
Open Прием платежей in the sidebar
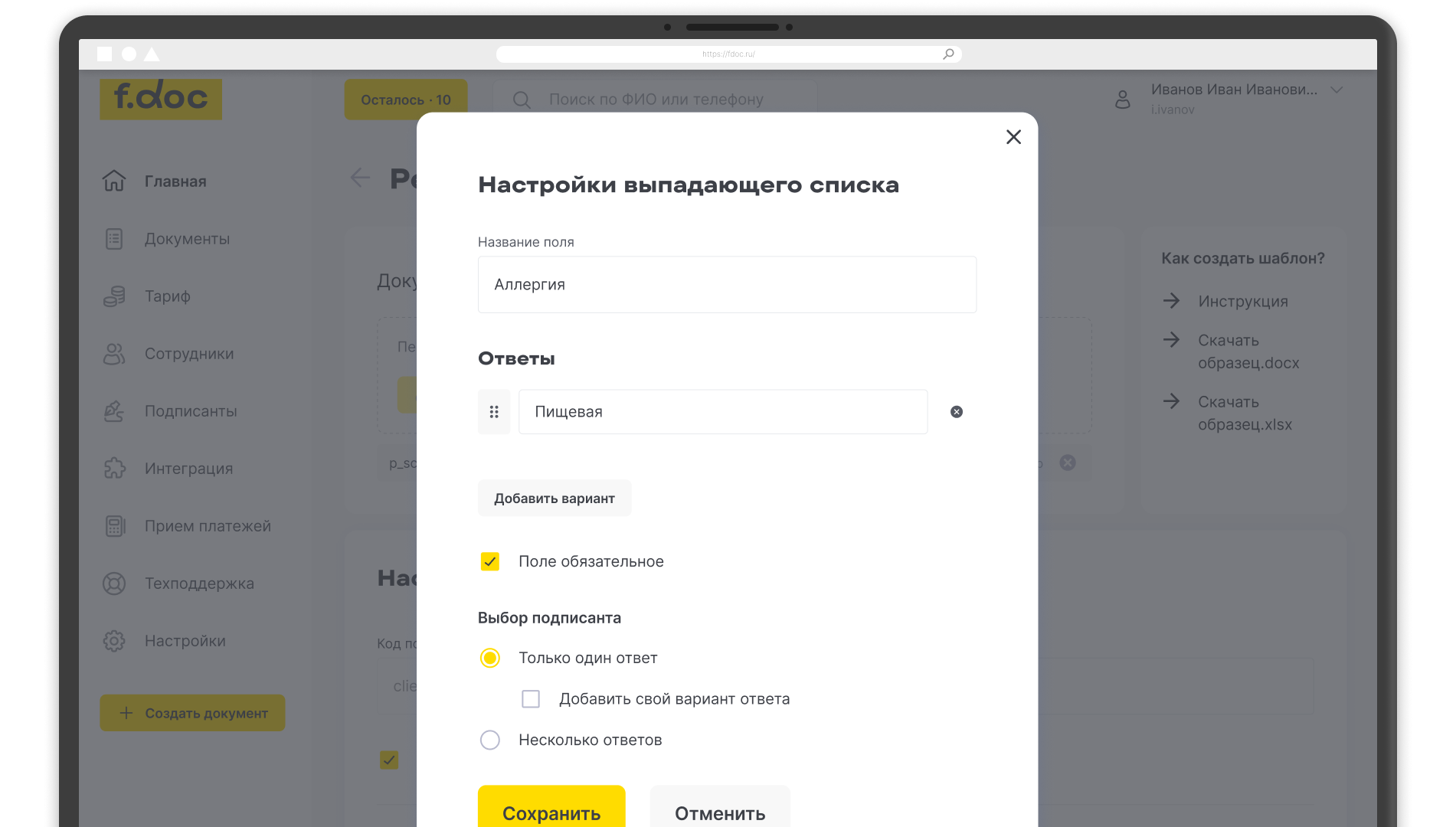(x=208, y=526)
